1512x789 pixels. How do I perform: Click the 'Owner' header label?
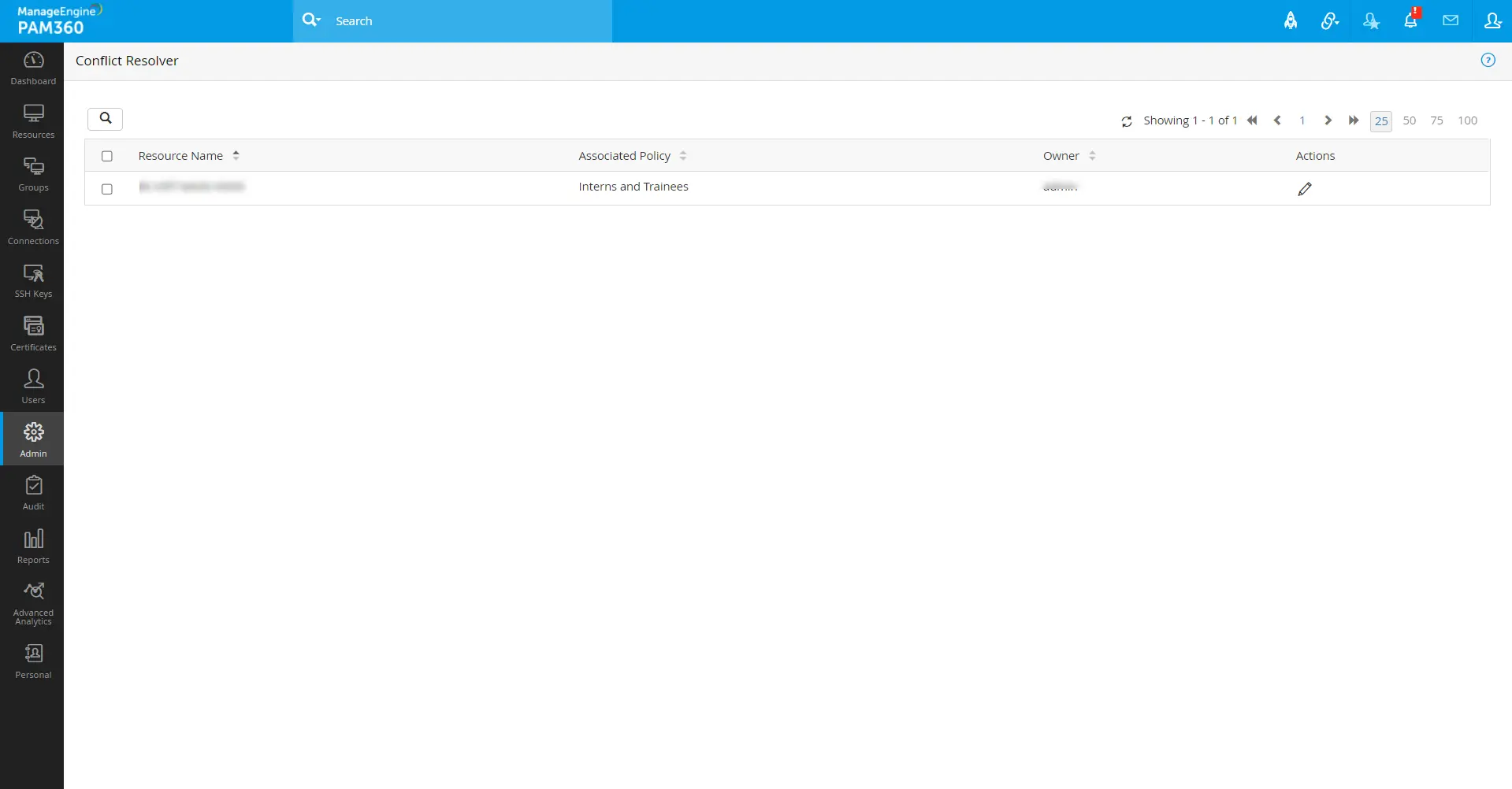pyautogui.click(x=1061, y=156)
